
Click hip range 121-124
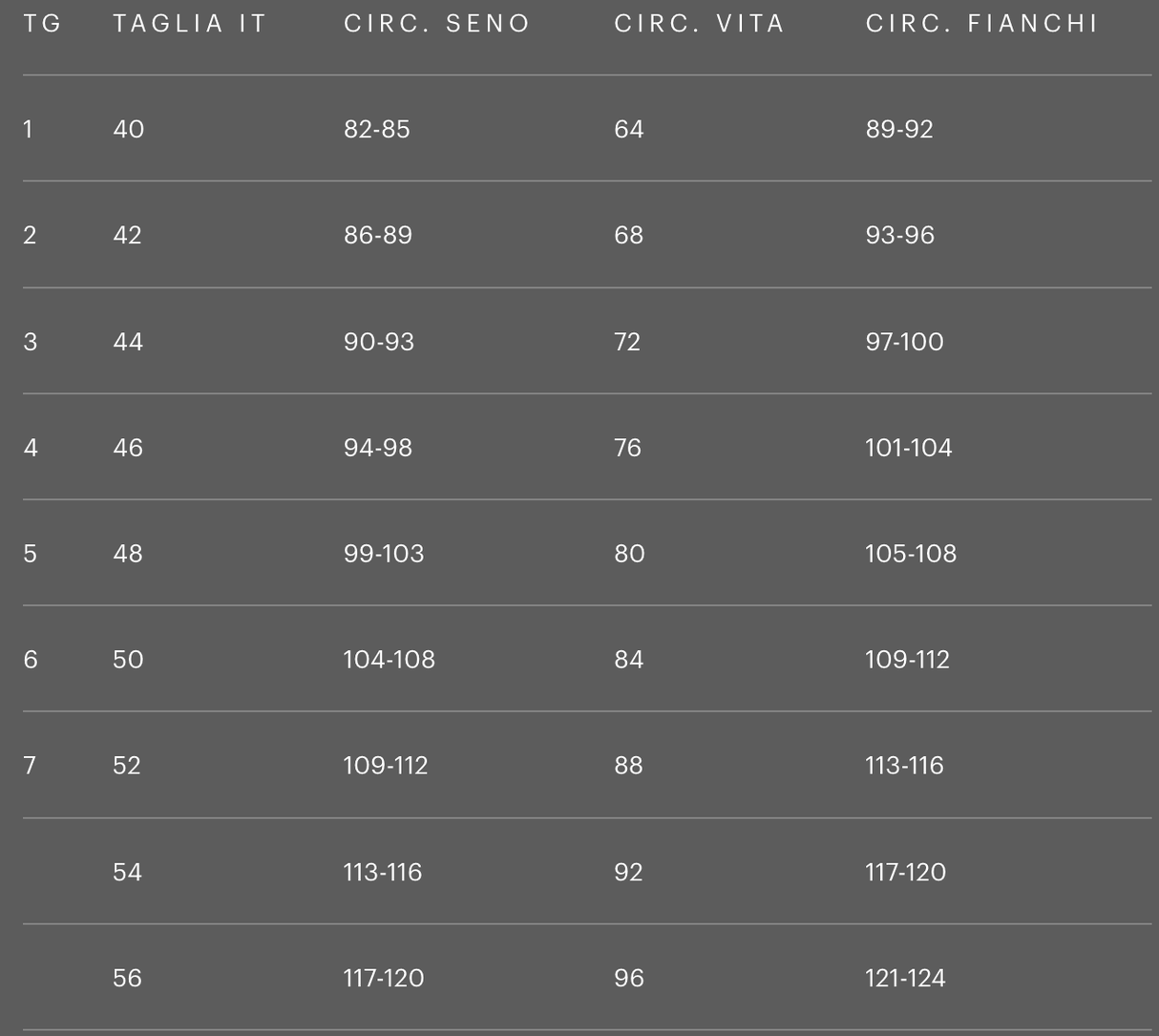[904, 978]
